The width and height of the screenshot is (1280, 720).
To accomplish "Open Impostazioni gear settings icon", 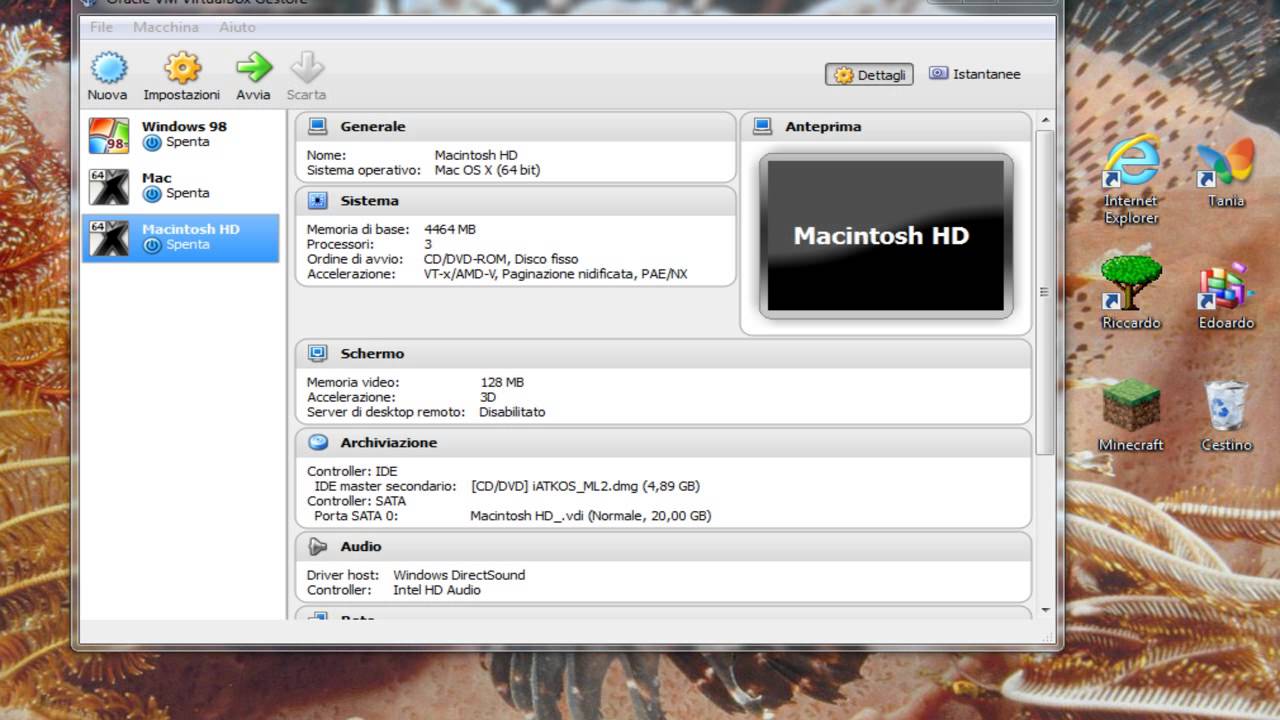I will (182, 68).
